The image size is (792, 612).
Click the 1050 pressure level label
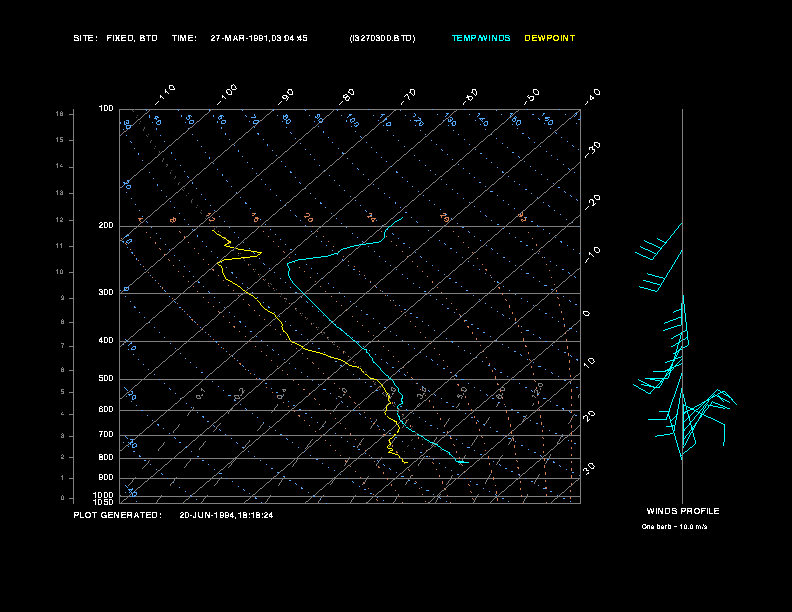[104, 502]
